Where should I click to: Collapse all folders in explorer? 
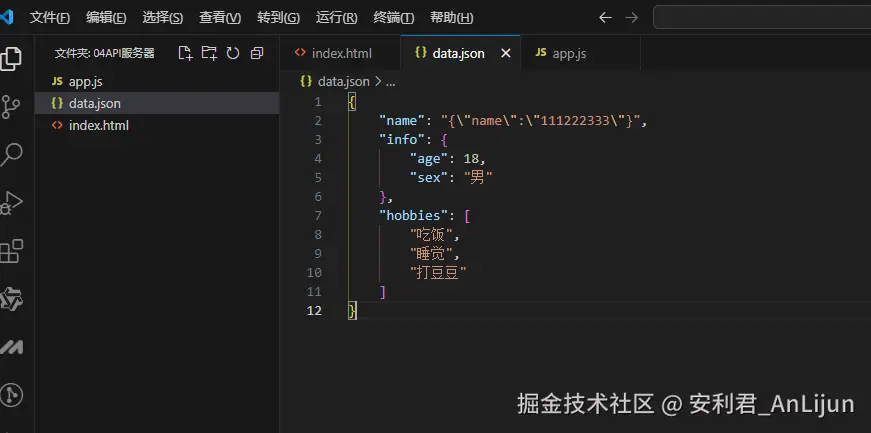pos(257,53)
